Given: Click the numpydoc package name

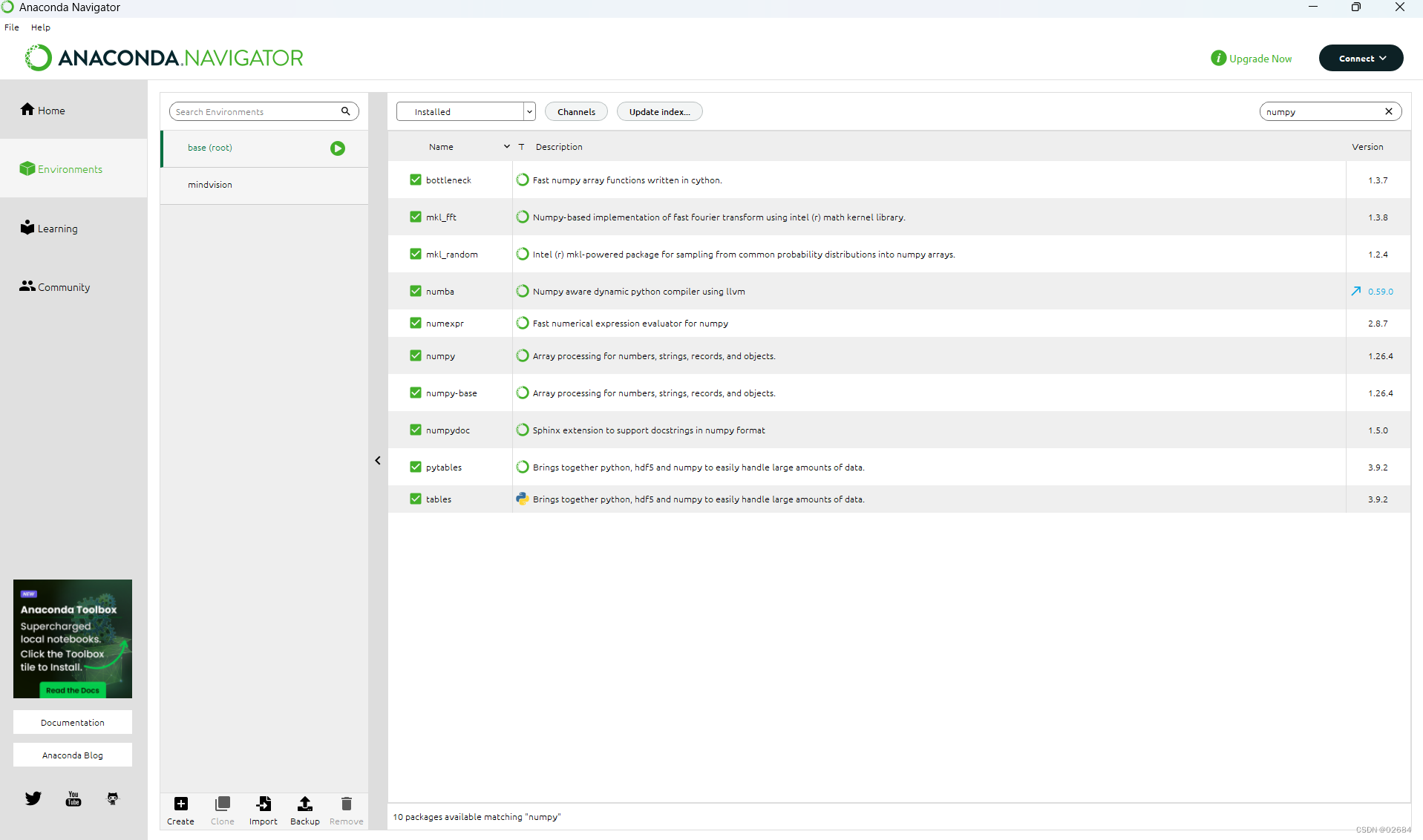Looking at the screenshot, I should [x=448, y=430].
